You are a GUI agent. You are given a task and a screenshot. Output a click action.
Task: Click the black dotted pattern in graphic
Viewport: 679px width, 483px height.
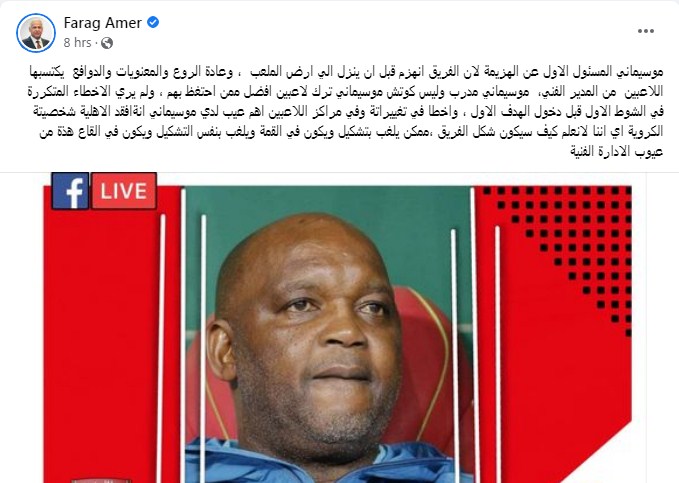click(x=576, y=251)
